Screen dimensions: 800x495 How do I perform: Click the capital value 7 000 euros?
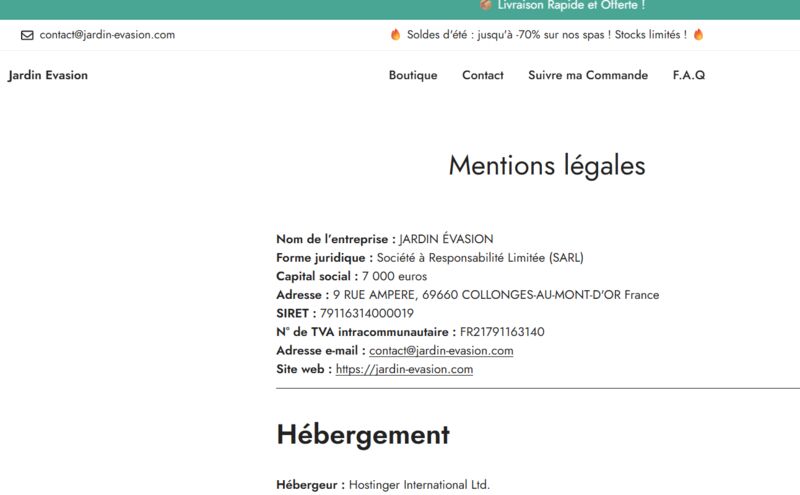[394, 276]
